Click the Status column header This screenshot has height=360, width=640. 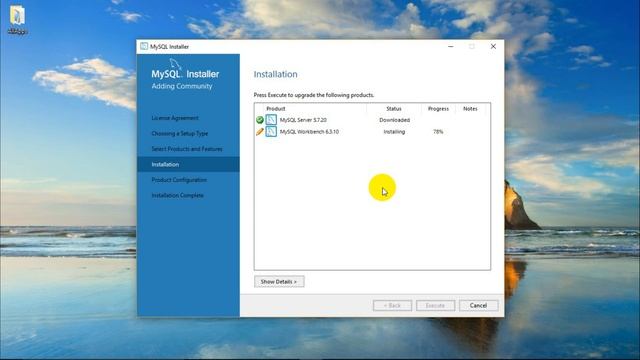394,109
